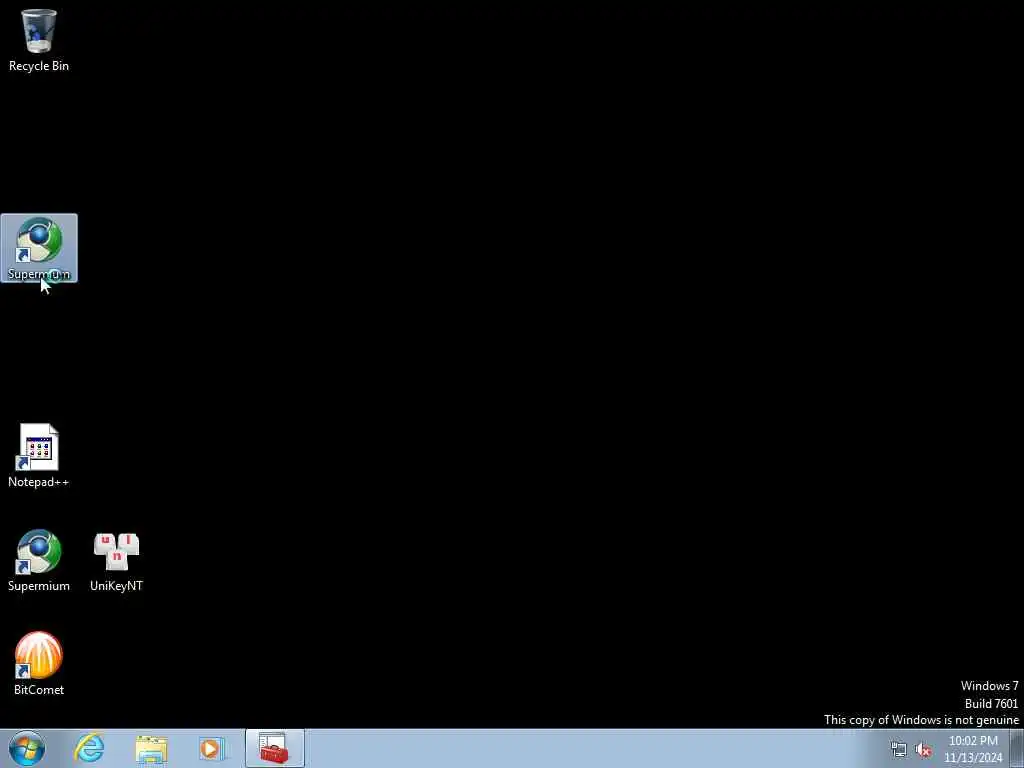Image resolution: width=1024 pixels, height=768 pixels.
Task: Select the Notepad++ desktop shortcut
Action: [x=39, y=456]
